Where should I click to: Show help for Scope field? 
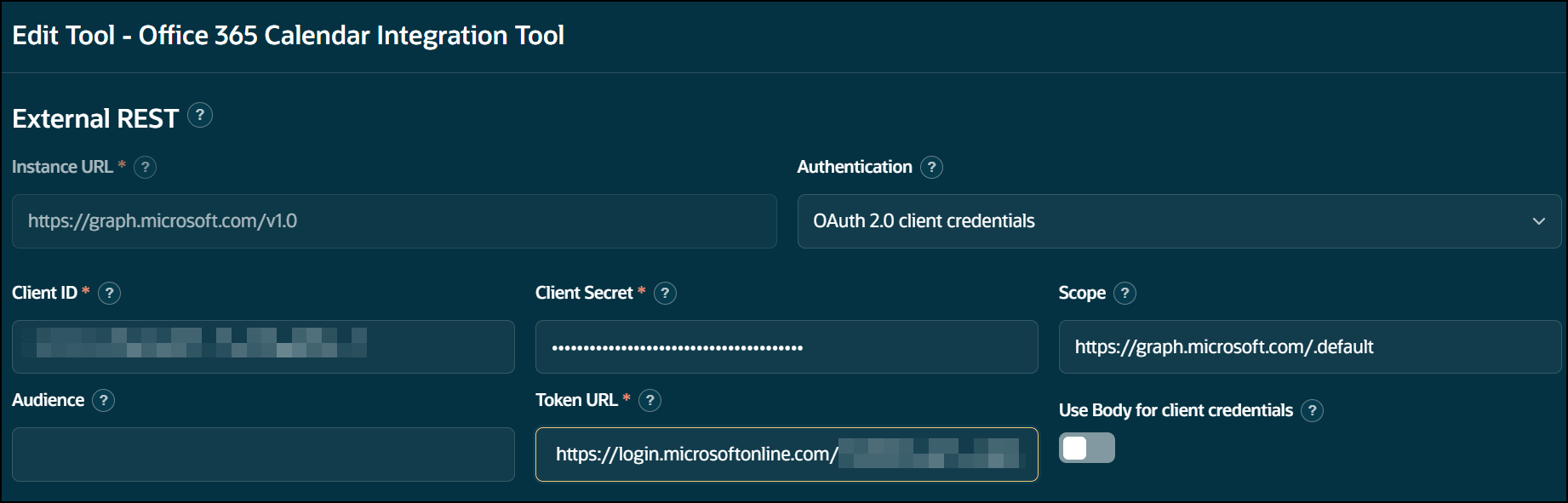[1124, 293]
